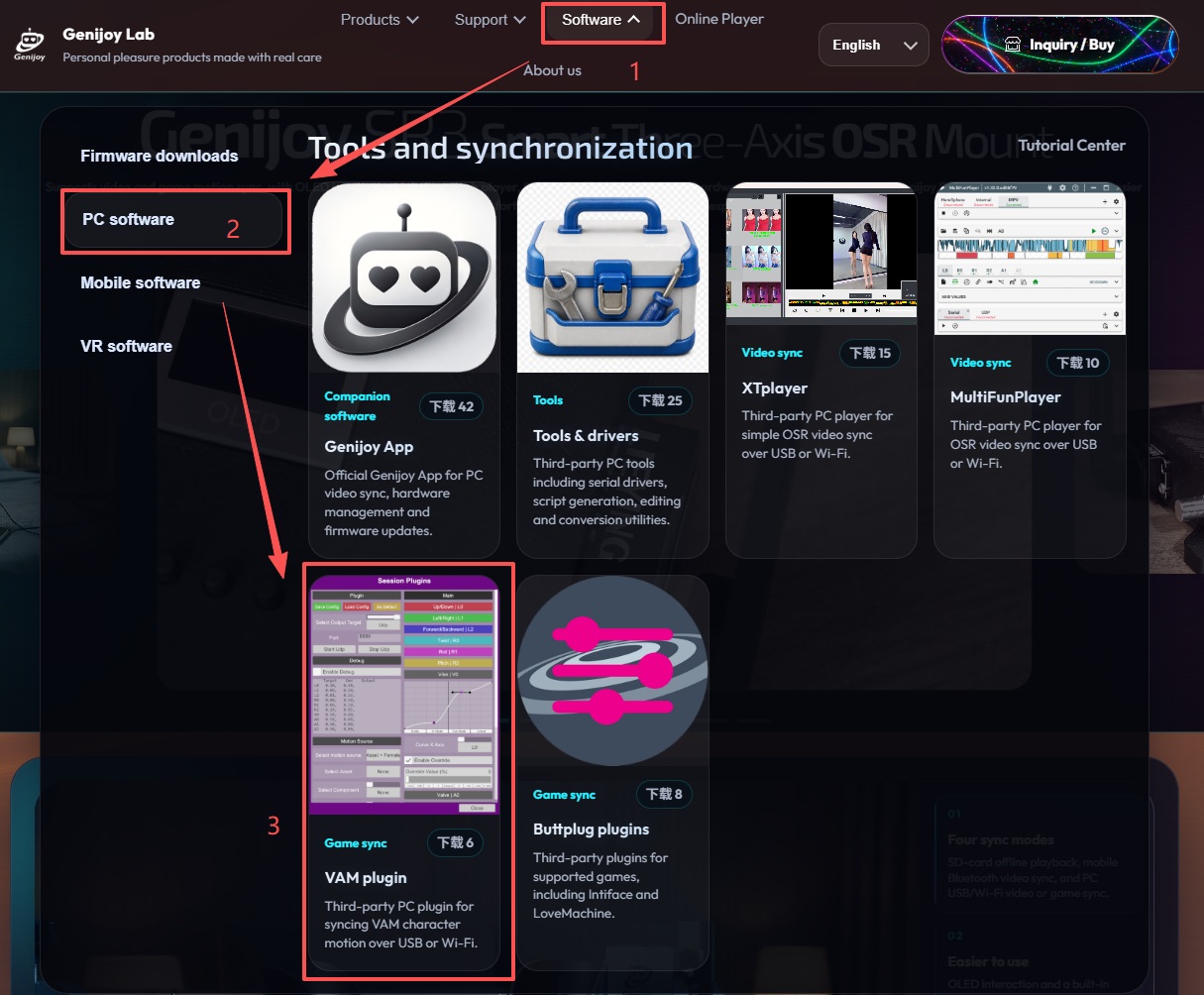Click the tagline under Genijoy Lab
Screen dimensions: 1204x995
tap(192, 57)
